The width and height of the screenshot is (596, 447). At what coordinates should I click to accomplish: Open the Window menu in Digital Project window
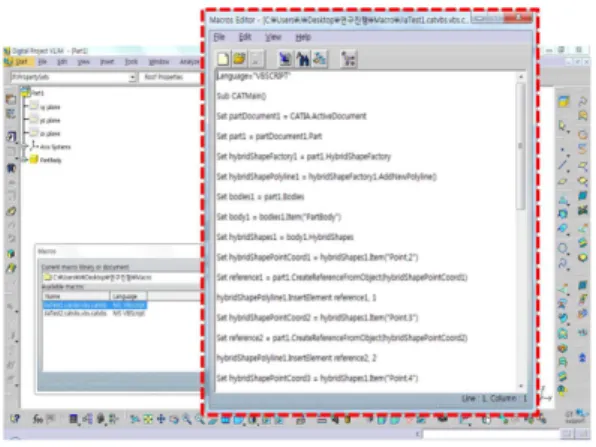(159, 62)
